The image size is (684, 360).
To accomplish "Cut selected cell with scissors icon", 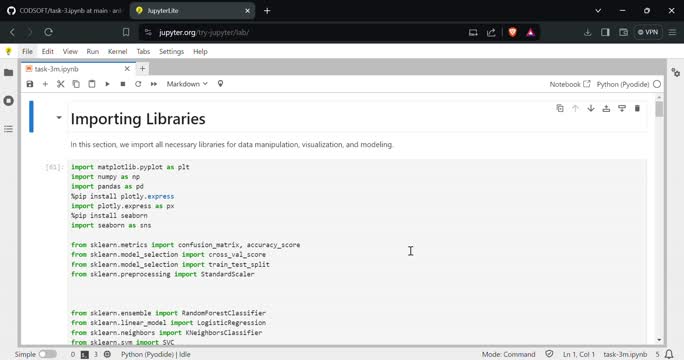I will click(61, 84).
